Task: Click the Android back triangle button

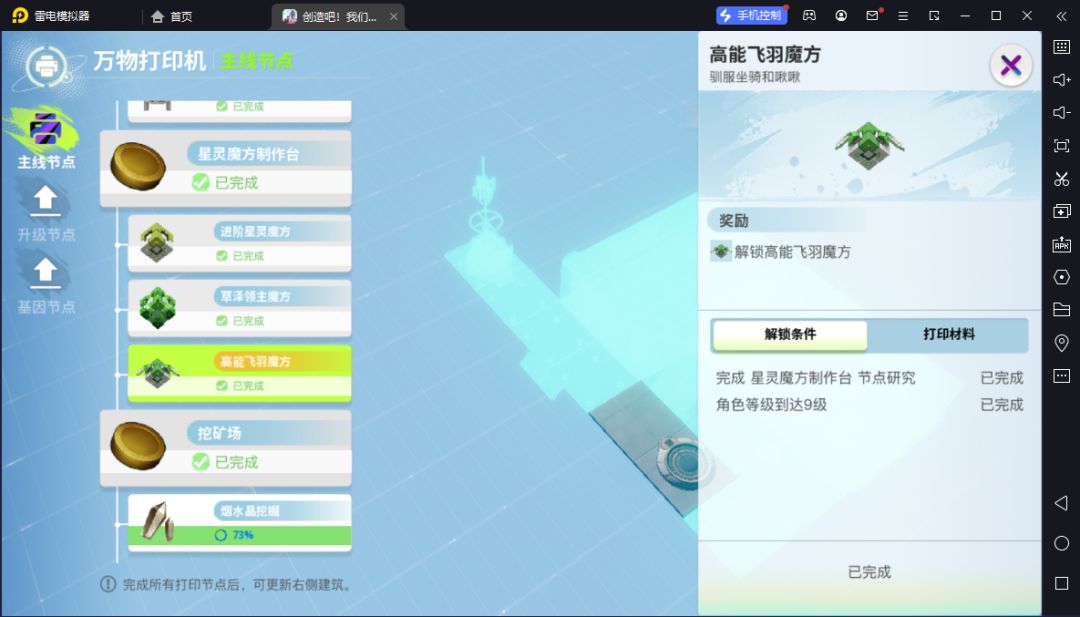Action: [1061, 503]
